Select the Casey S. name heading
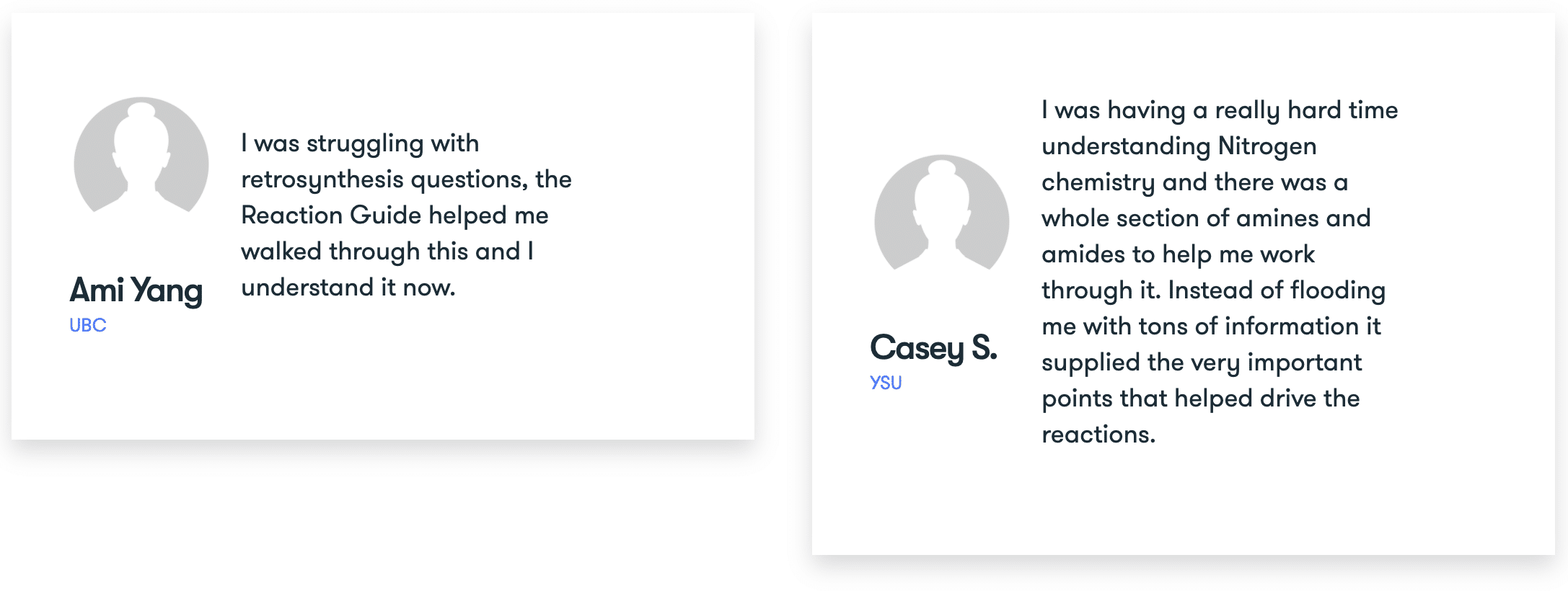This screenshot has width=1568, height=591. 933,348
